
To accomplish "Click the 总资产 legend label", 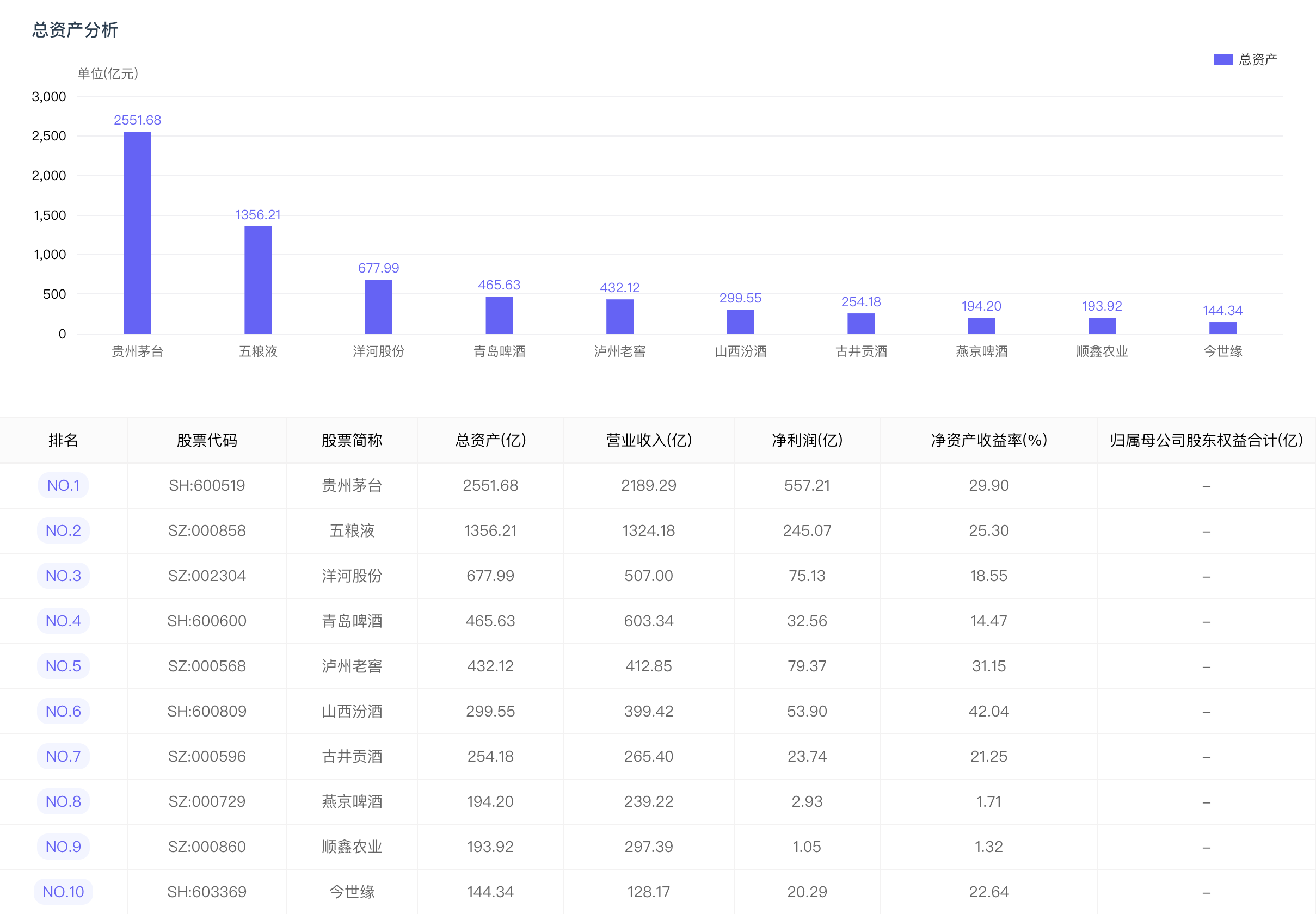I will pyautogui.click(x=1258, y=59).
